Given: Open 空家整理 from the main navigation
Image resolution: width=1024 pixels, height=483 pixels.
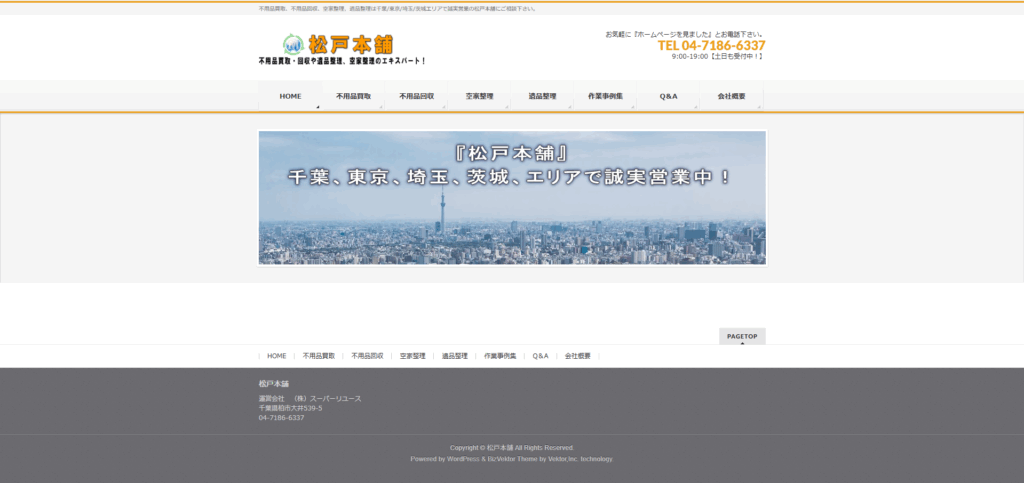Looking at the screenshot, I should point(479,97).
